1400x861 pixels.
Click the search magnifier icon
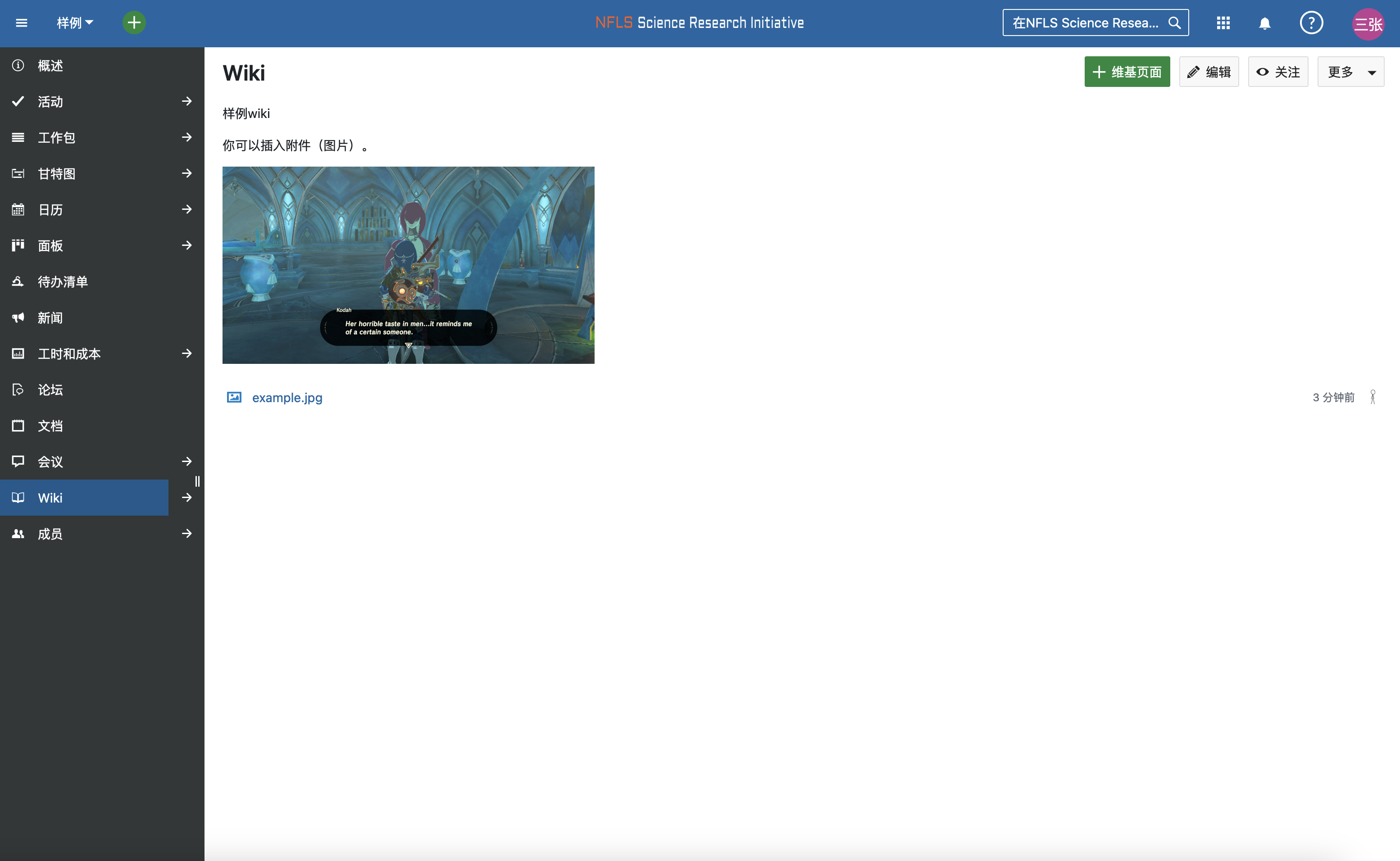click(x=1174, y=23)
